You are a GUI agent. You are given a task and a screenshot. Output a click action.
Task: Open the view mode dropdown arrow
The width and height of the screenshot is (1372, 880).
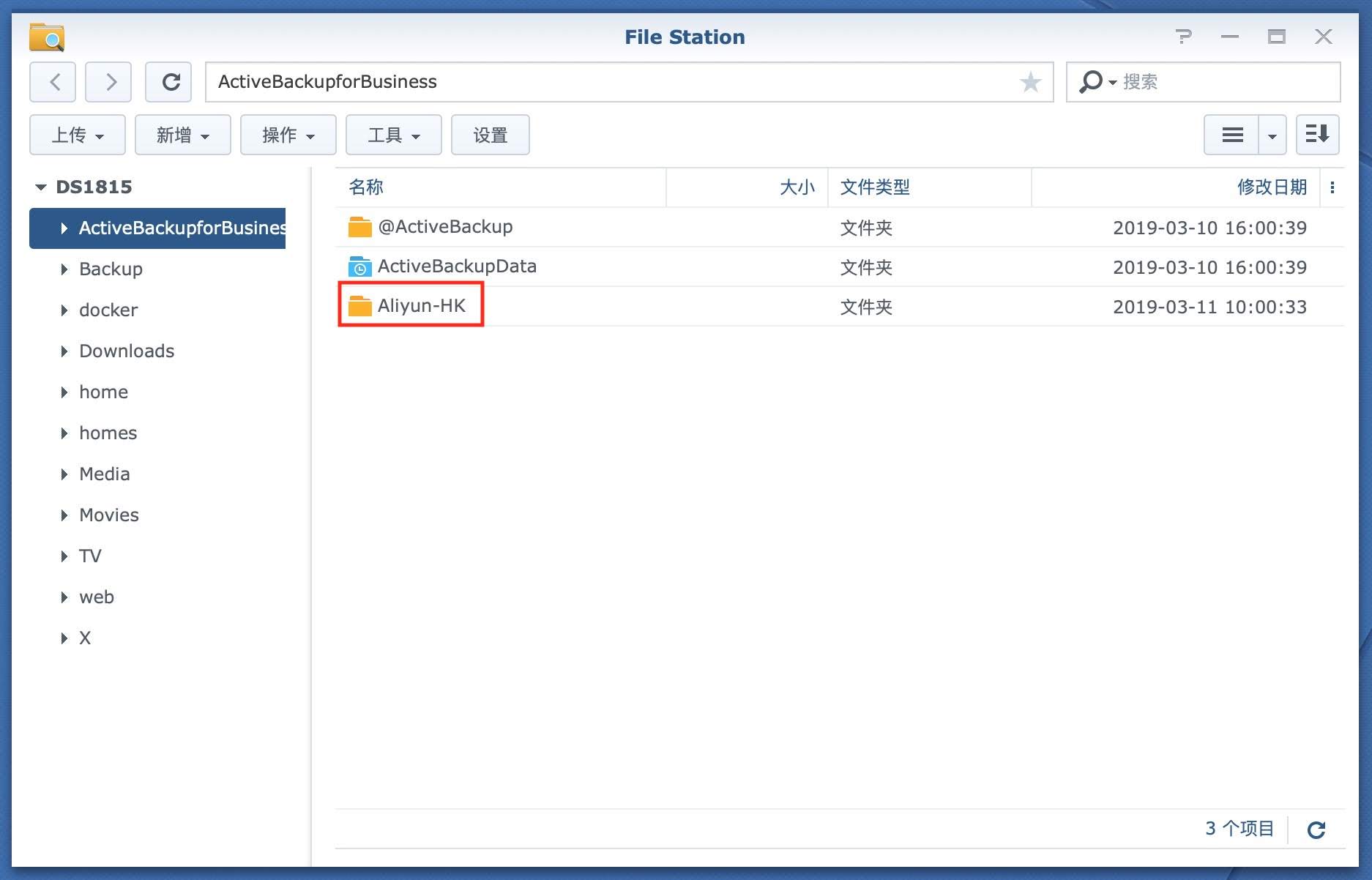[1272, 135]
